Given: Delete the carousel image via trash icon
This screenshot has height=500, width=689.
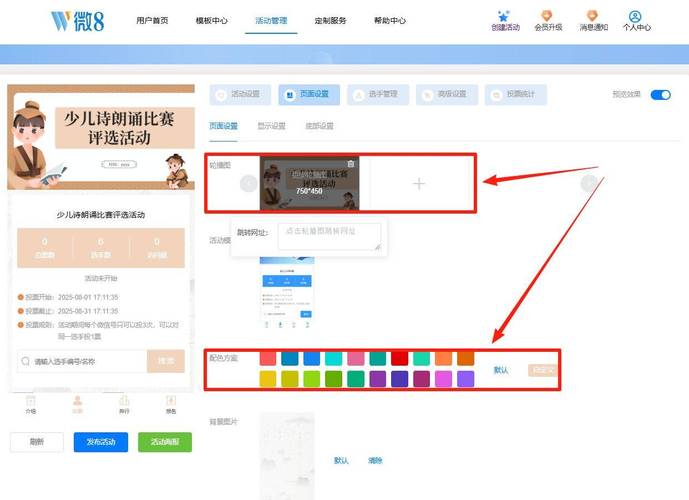Looking at the screenshot, I should (350, 164).
